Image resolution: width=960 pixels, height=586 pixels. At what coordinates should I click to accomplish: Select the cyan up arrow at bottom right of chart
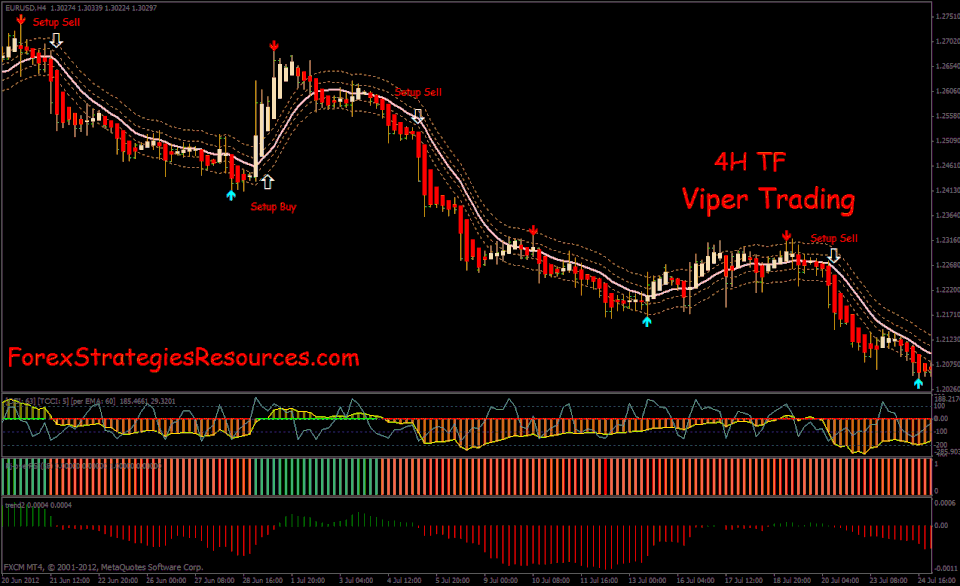click(x=917, y=381)
